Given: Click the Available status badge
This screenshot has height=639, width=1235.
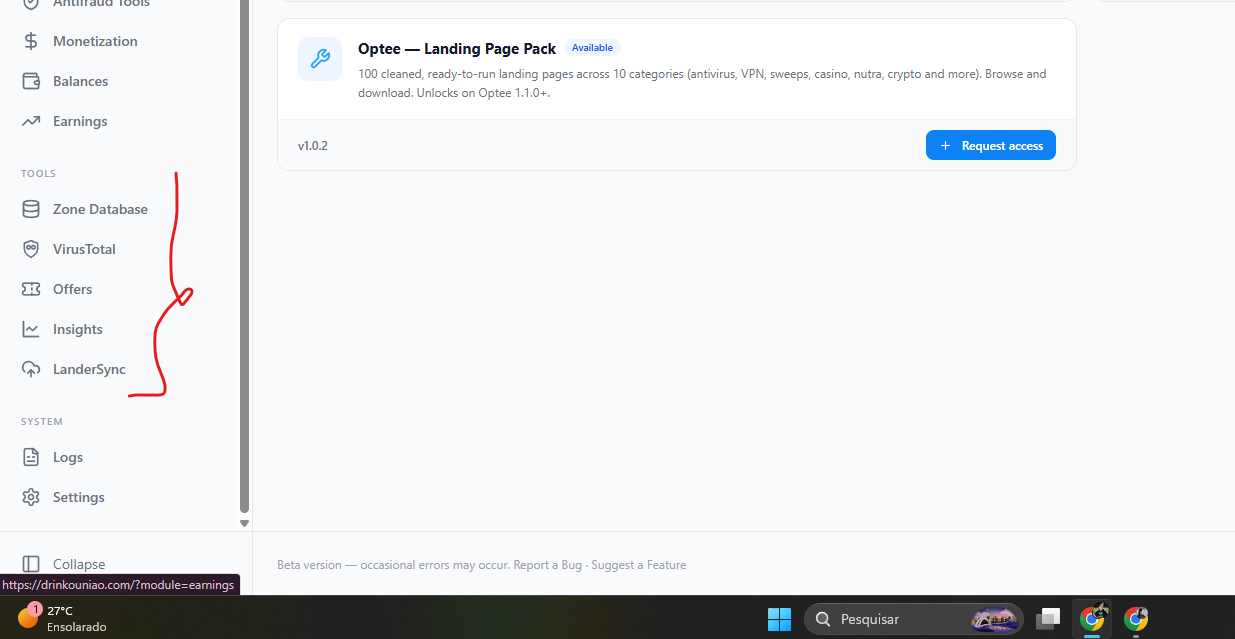Looking at the screenshot, I should [x=592, y=48].
